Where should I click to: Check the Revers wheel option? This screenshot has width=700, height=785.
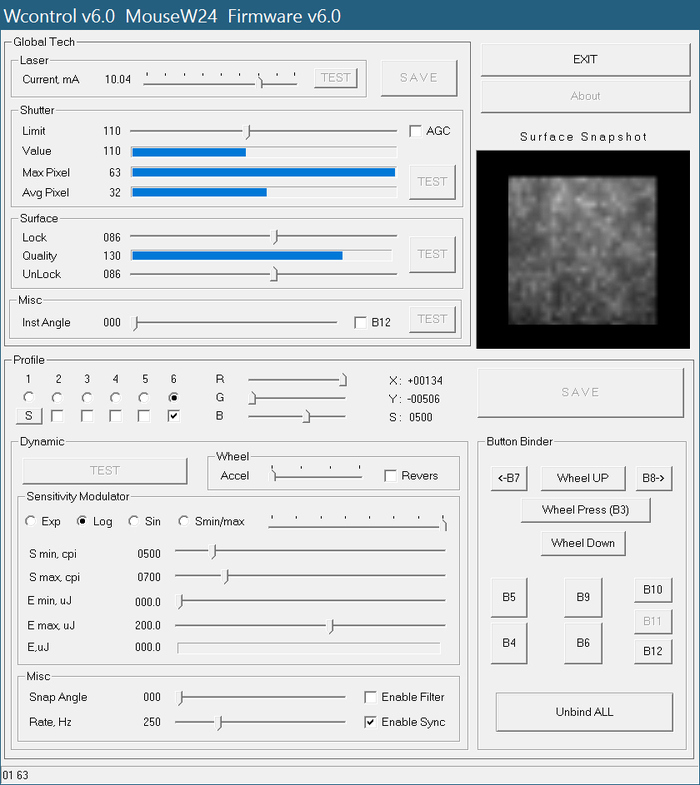click(391, 476)
